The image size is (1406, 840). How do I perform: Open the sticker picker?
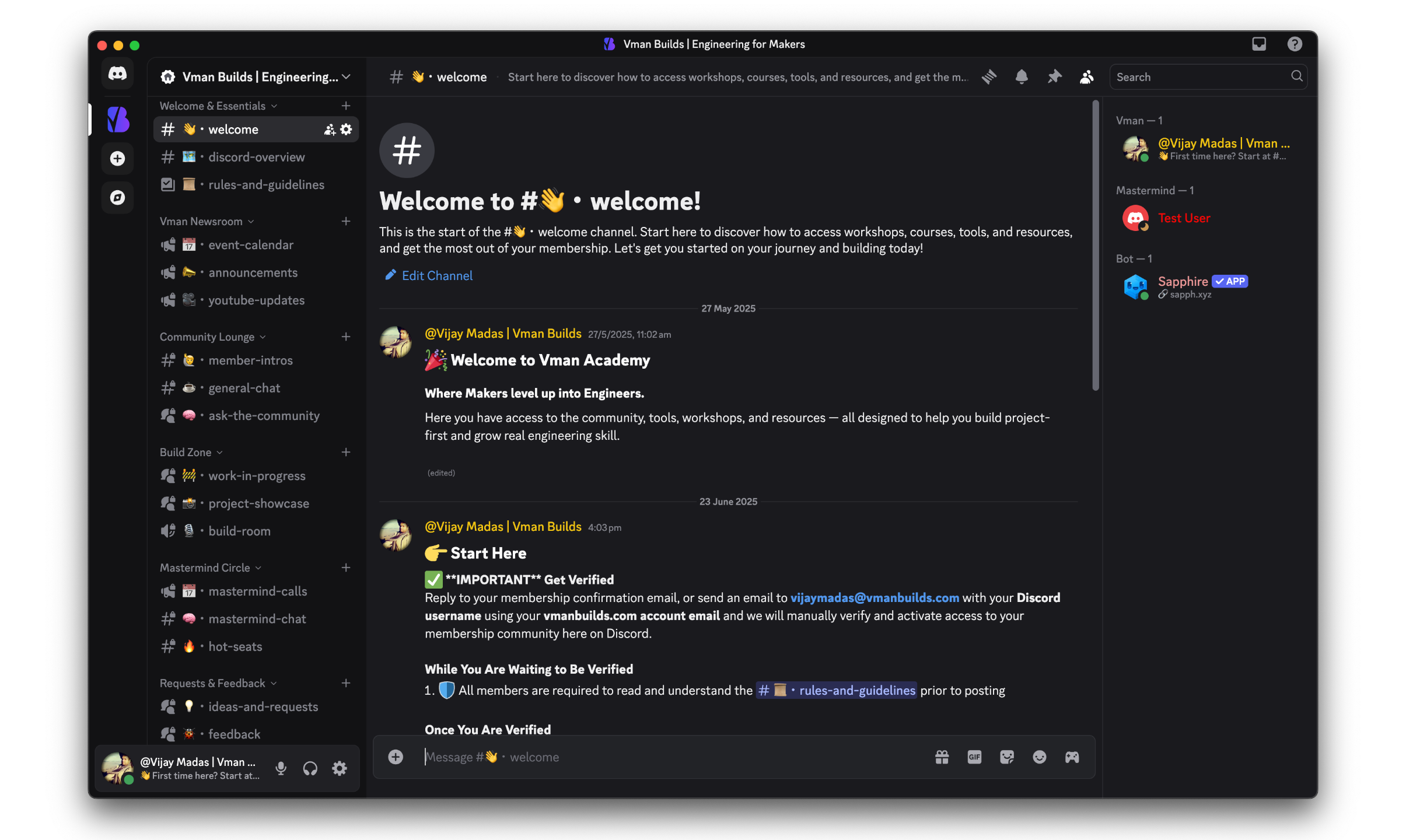point(1007,757)
